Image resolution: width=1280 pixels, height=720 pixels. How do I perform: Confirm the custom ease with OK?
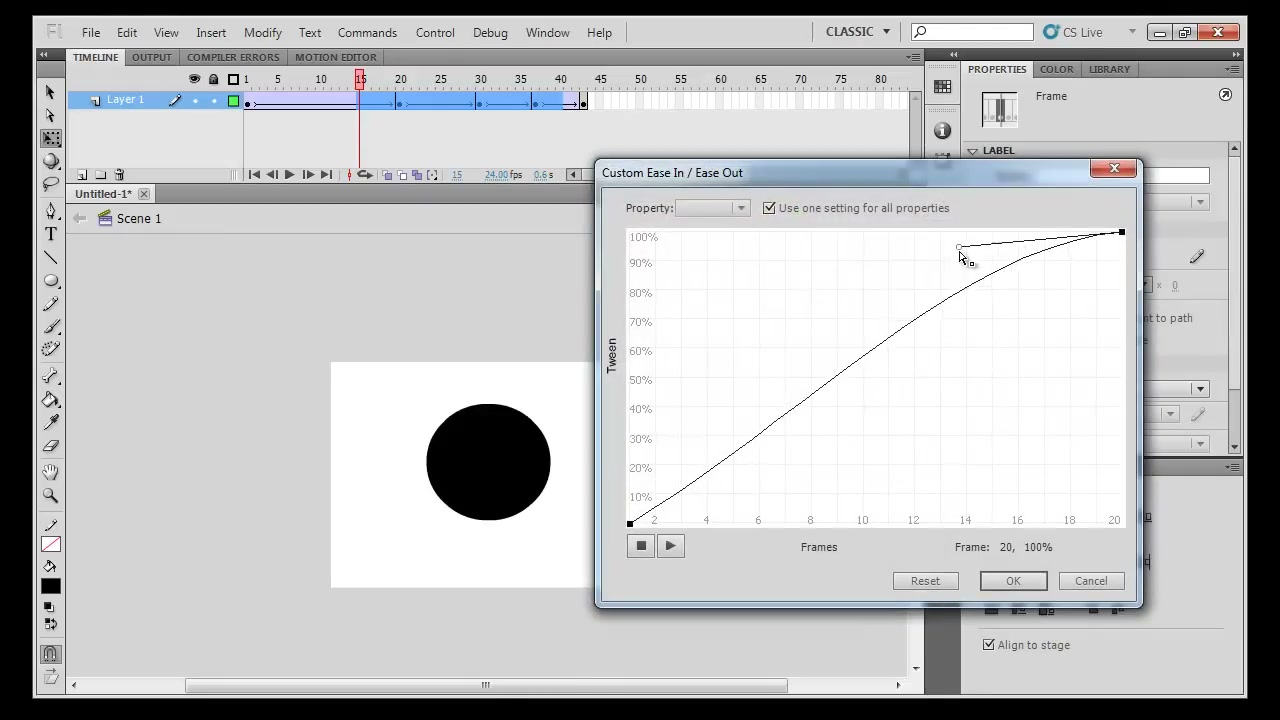(1013, 581)
